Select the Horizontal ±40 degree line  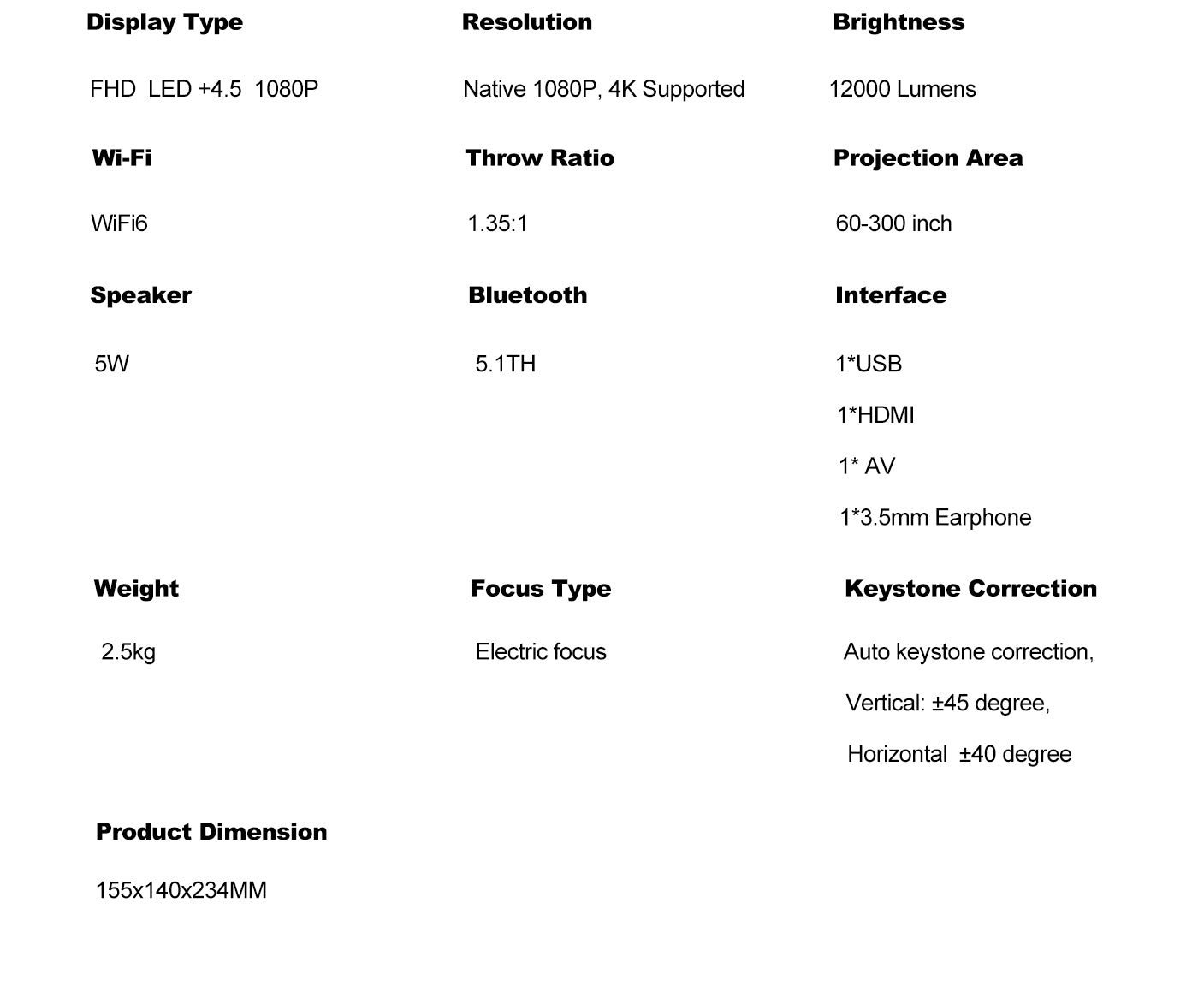tap(959, 754)
